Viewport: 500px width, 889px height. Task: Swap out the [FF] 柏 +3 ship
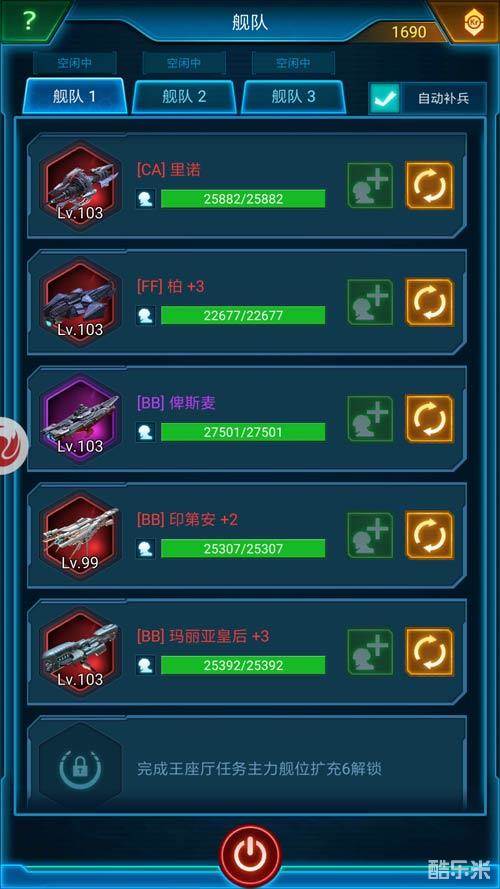[430, 302]
